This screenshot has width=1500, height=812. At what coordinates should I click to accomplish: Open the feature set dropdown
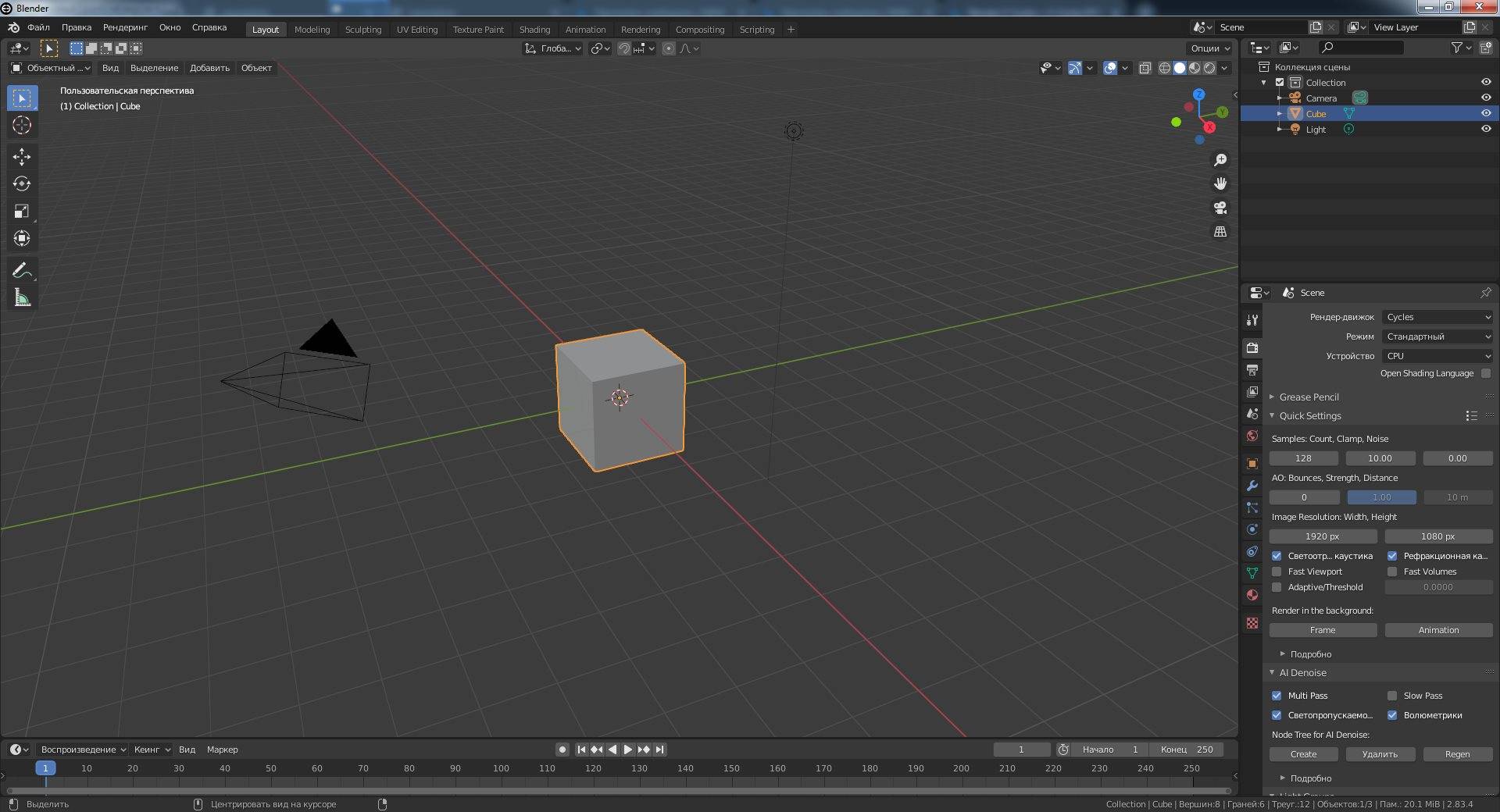[x=1437, y=337]
